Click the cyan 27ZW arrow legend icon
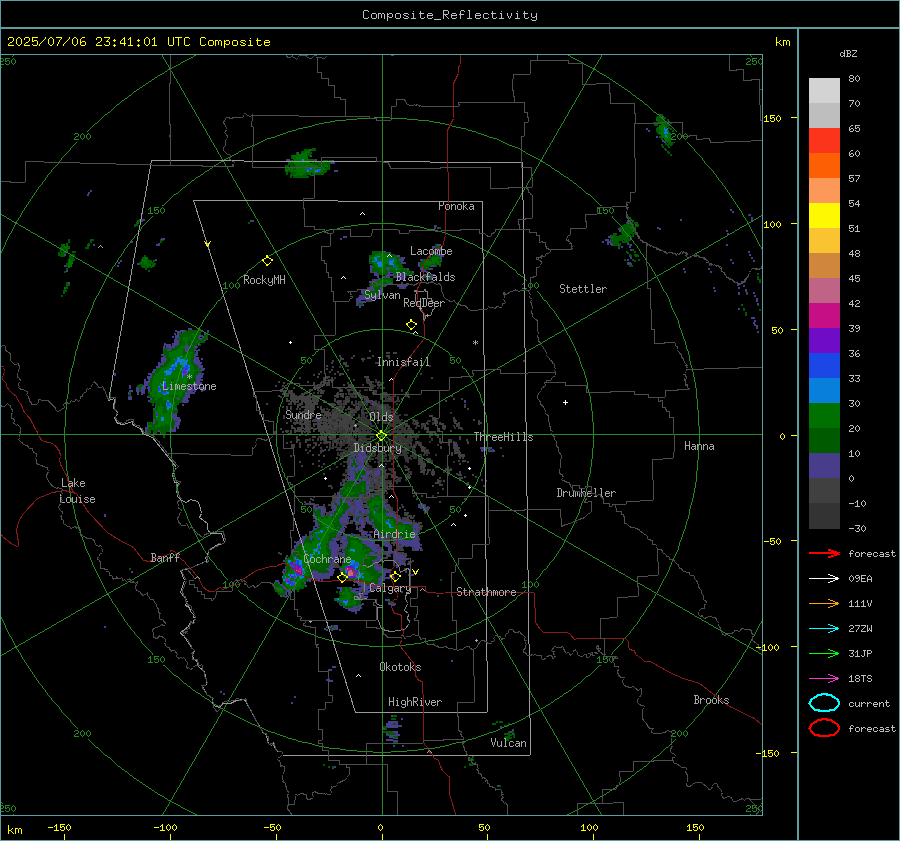Viewport: 900px width, 841px height. coord(824,629)
